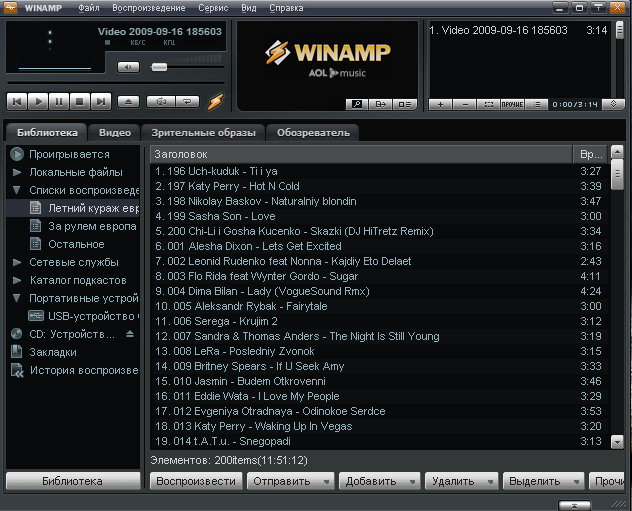Toggle repeat playback mode
Screen dimensions: 632x511
pyautogui.click(x=187, y=102)
